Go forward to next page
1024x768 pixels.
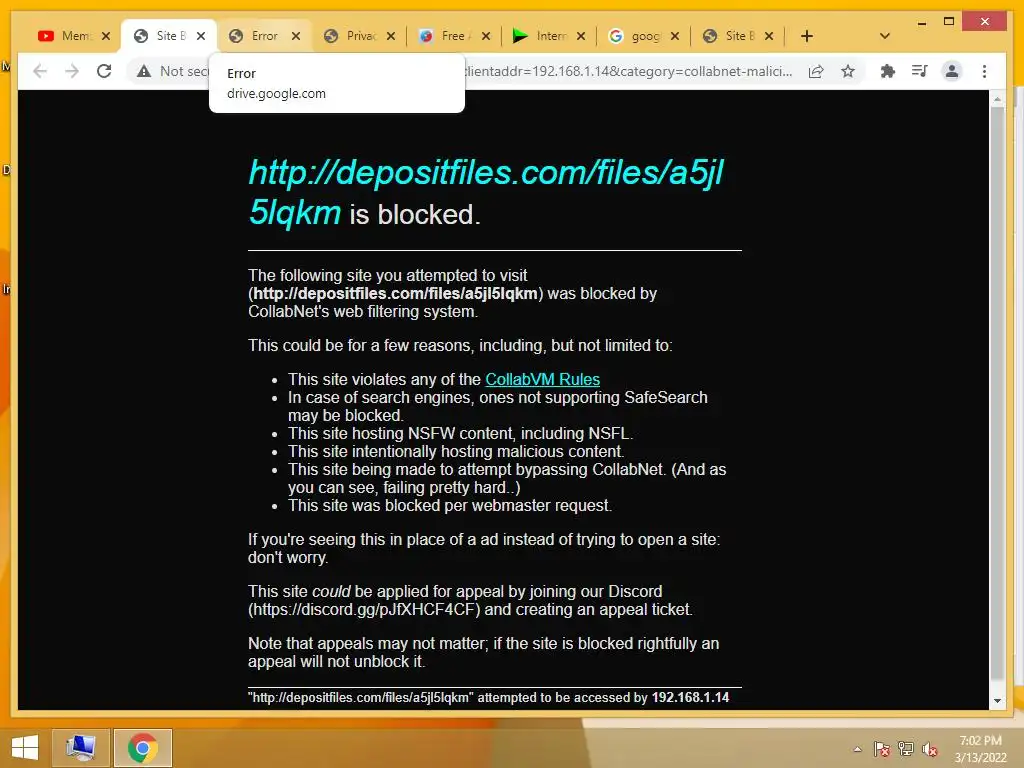[x=72, y=71]
